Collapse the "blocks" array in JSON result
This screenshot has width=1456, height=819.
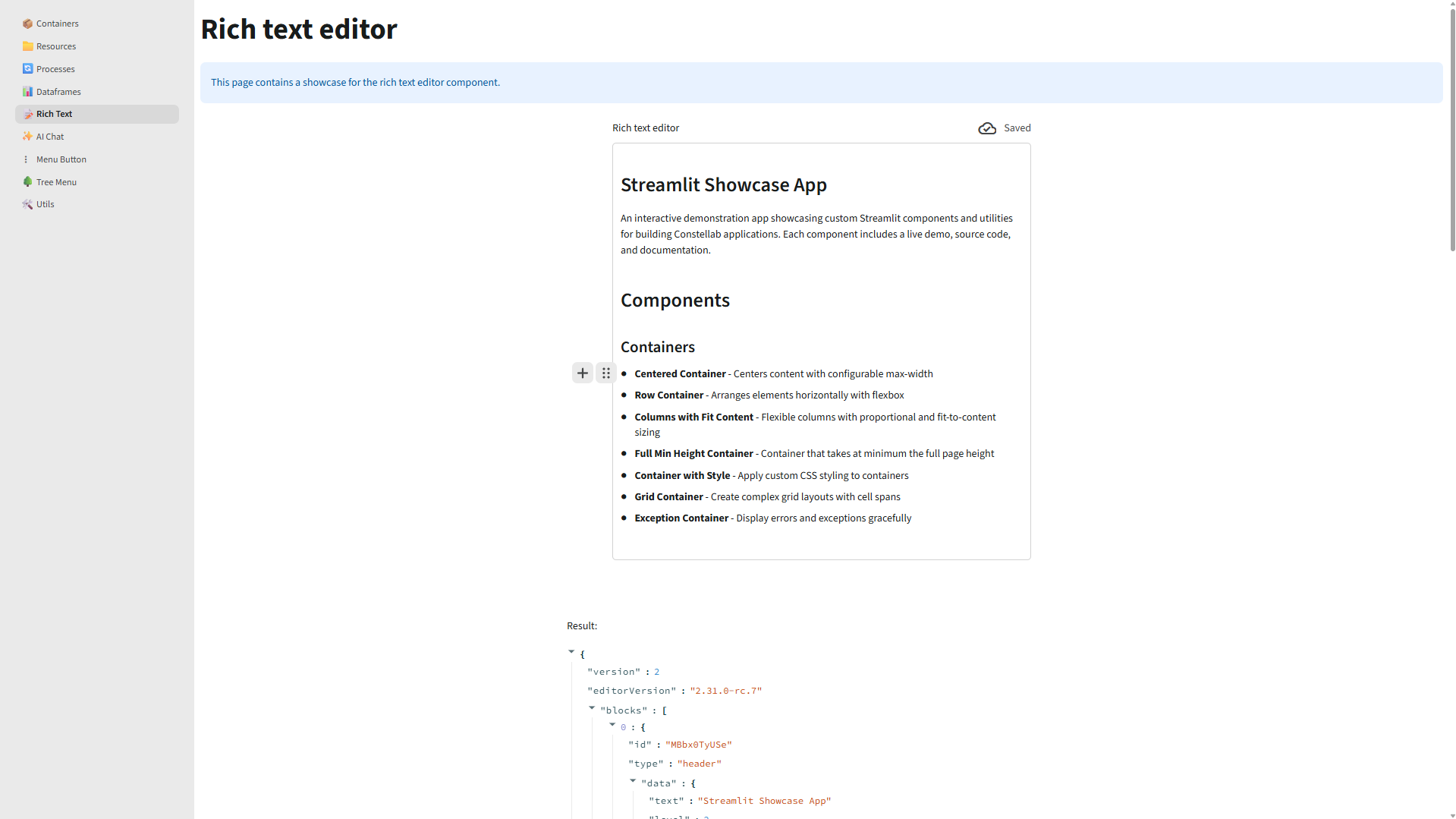(592, 708)
